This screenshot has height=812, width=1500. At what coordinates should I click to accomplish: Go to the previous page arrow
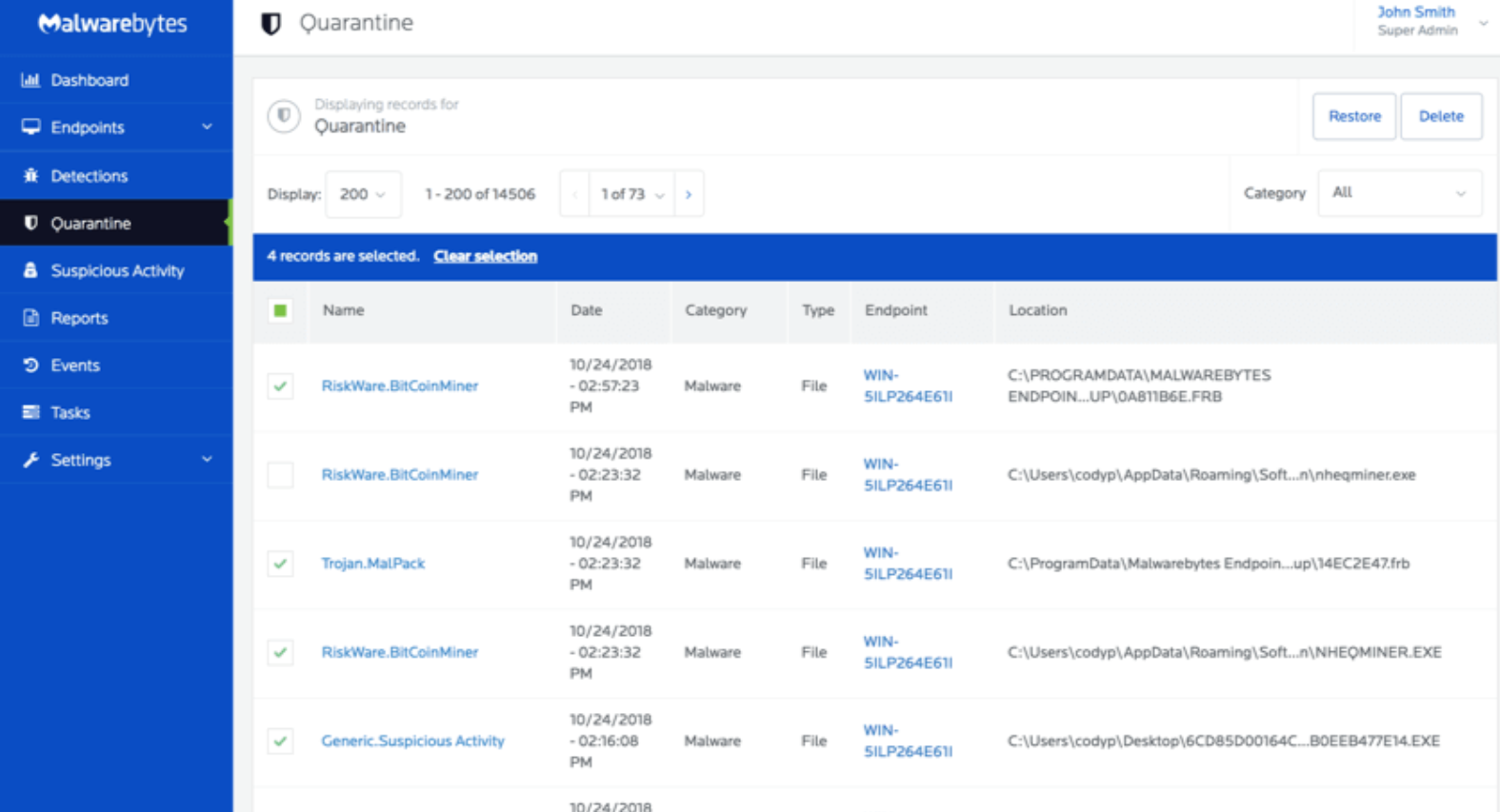574,194
